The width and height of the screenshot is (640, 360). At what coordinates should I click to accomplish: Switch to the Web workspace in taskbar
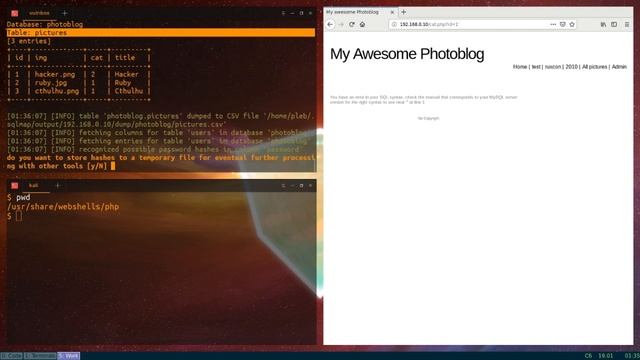click(x=68, y=356)
